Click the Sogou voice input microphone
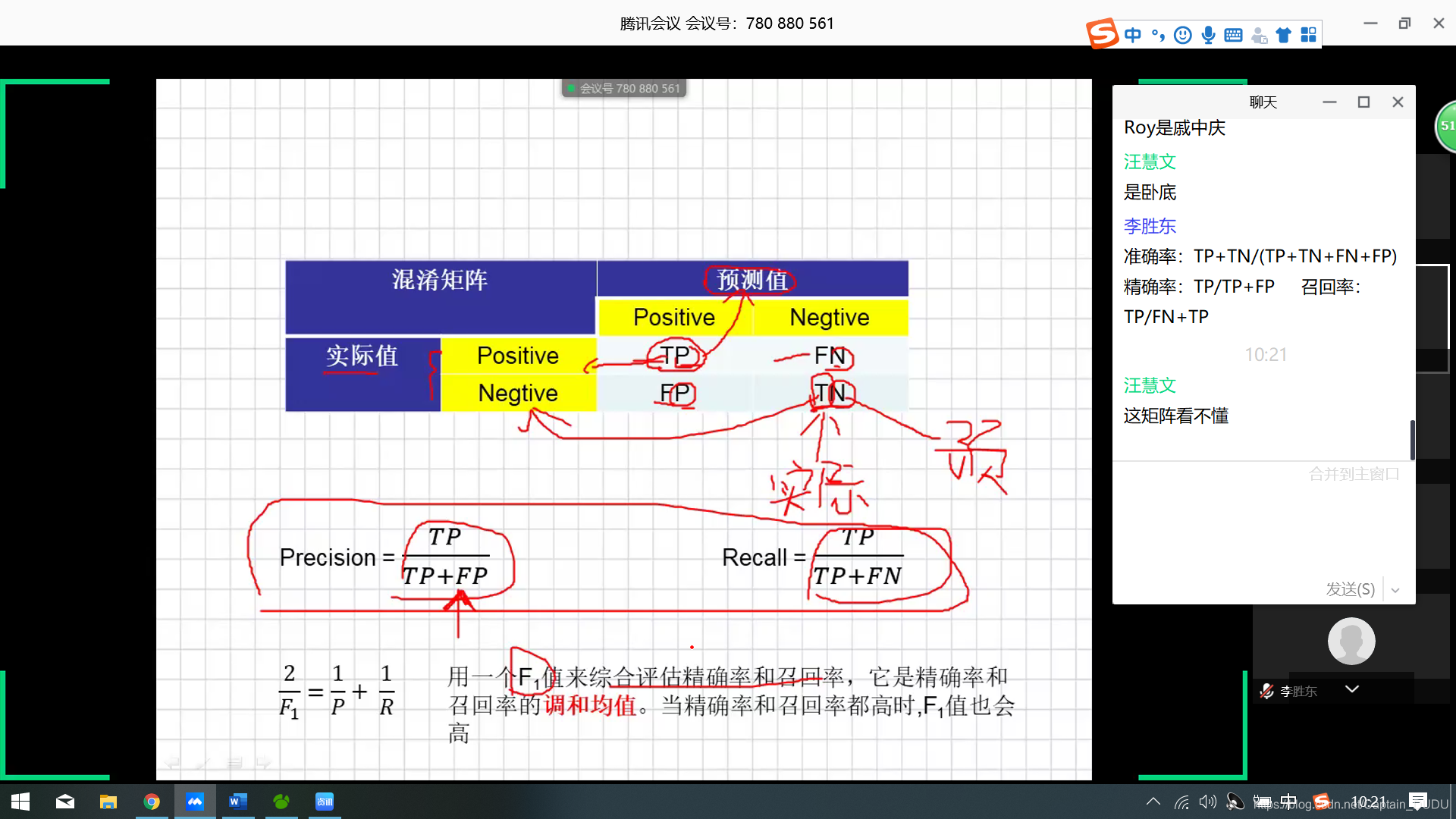This screenshot has height=819, width=1456. (1208, 35)
